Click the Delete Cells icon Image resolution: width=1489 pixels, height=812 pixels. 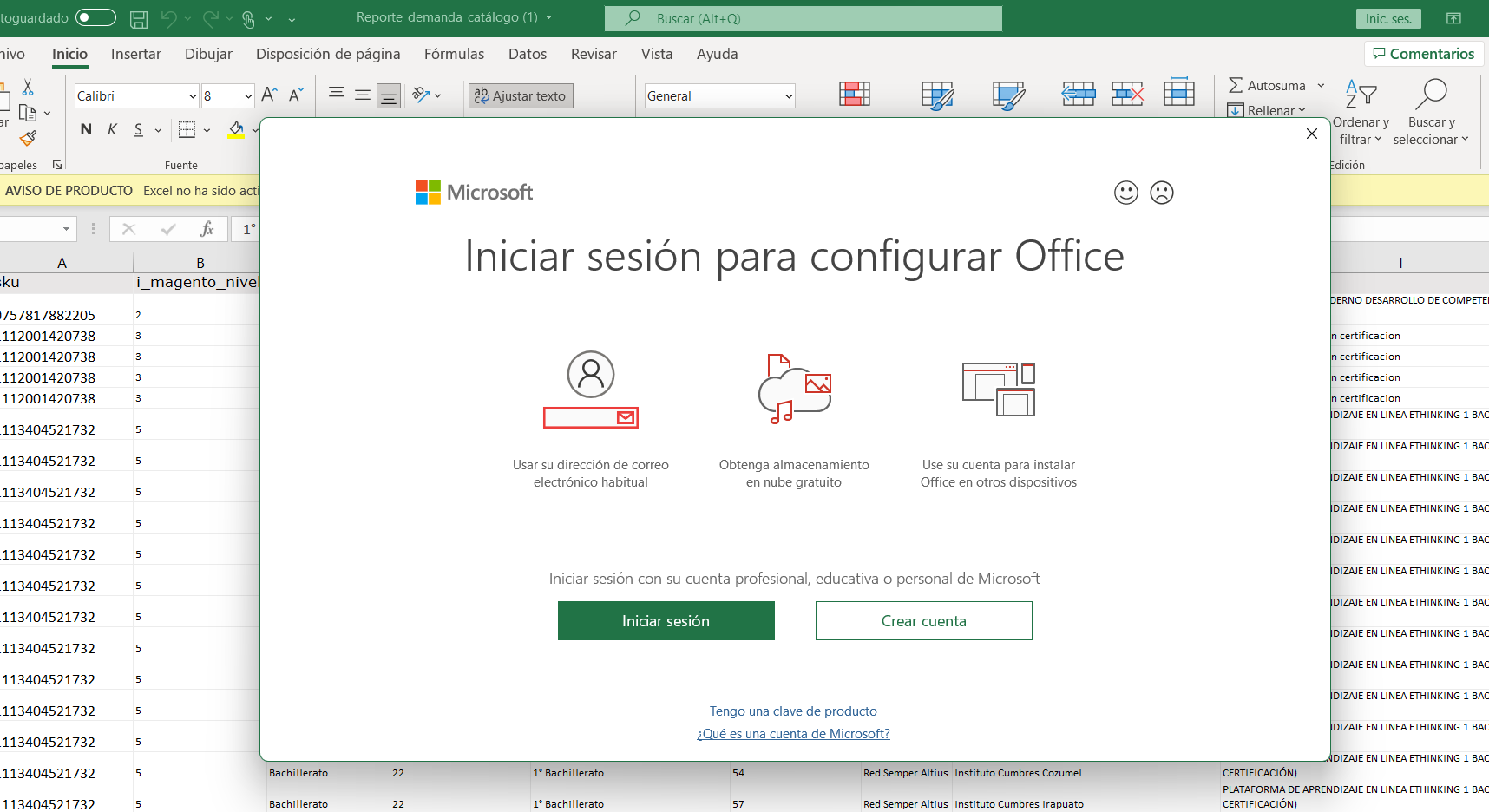pyautogui.click(x=1127, y=94)
